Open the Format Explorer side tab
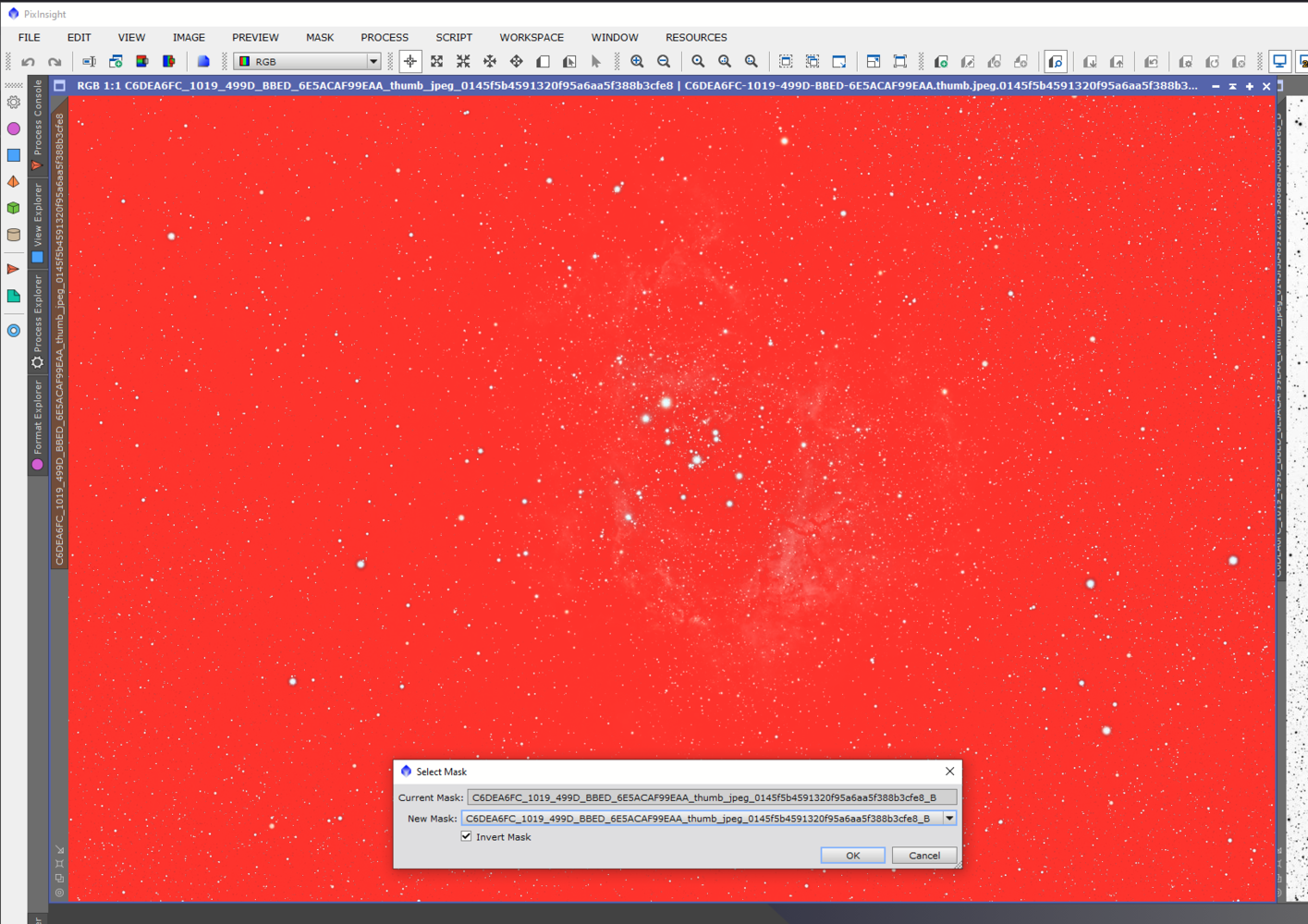1308x924 pixels. tap(38, 424)
